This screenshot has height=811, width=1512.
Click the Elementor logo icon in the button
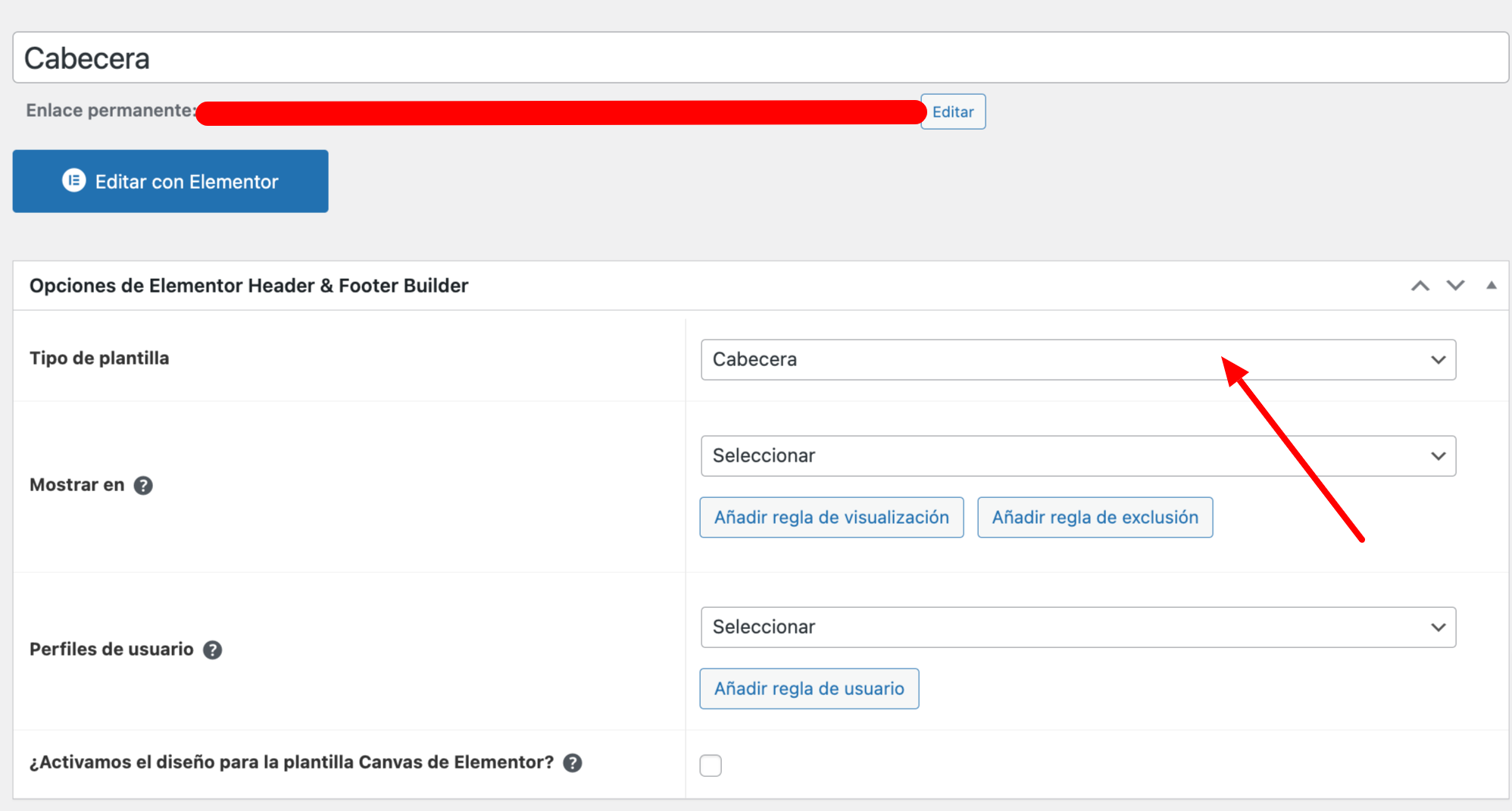click(x=73, y=180)
